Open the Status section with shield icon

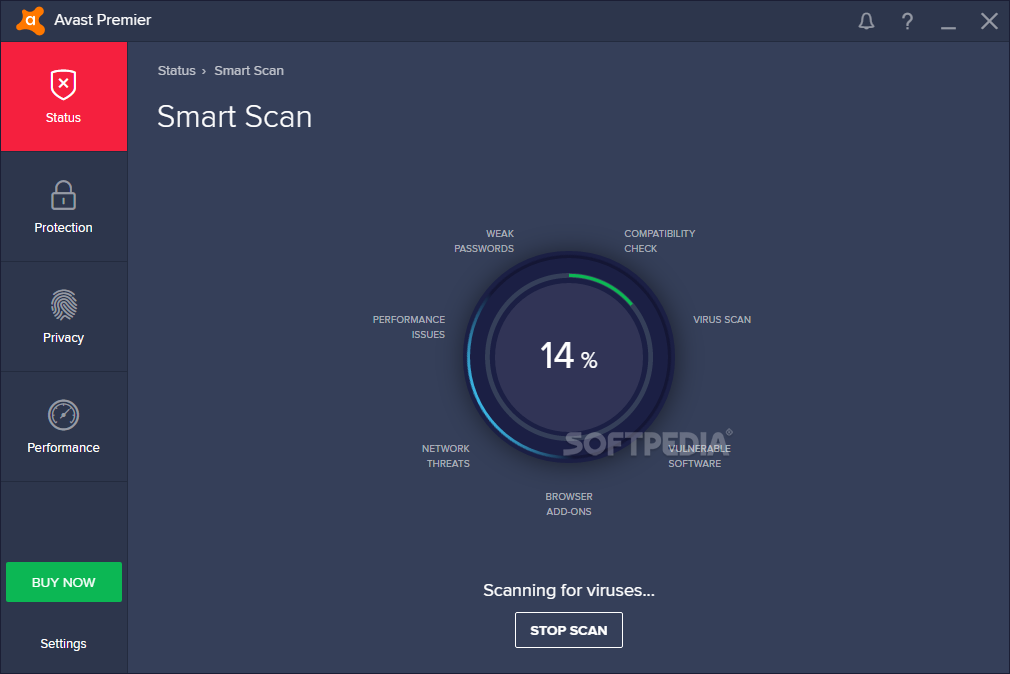pos(63,84)
